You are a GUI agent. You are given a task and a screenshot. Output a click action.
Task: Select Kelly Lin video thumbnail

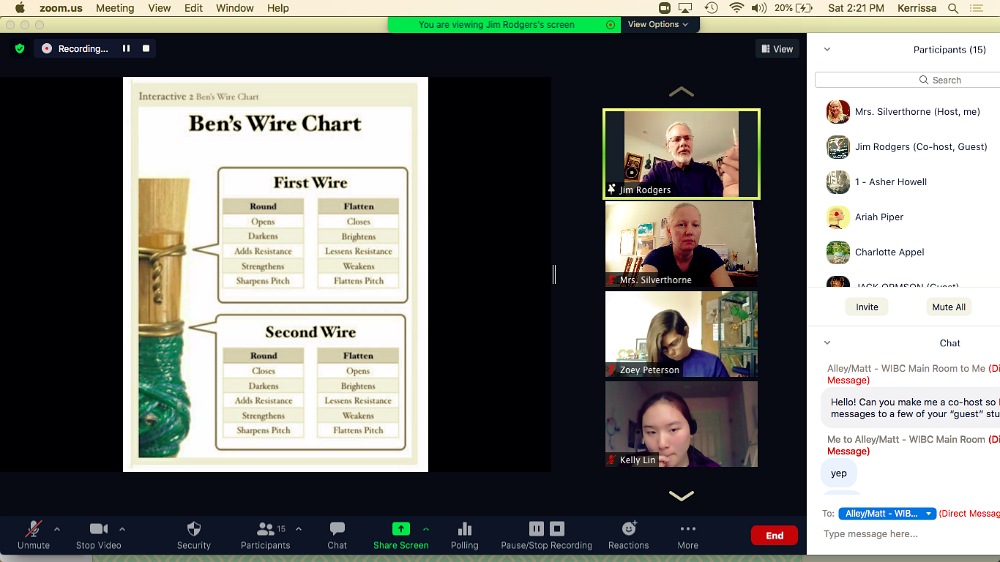[681, 424]
